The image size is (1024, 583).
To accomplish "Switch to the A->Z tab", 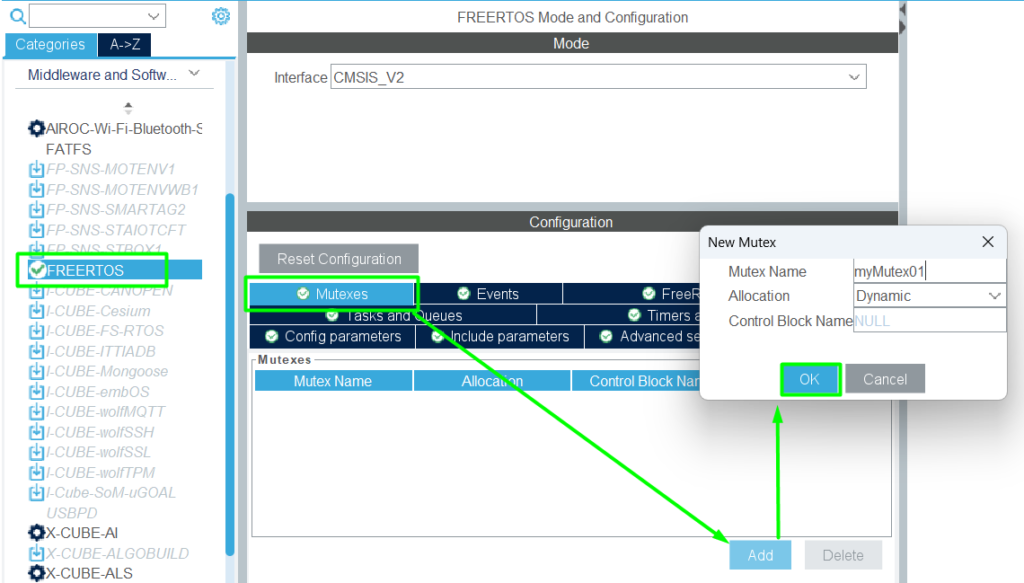I will (125, 44).
